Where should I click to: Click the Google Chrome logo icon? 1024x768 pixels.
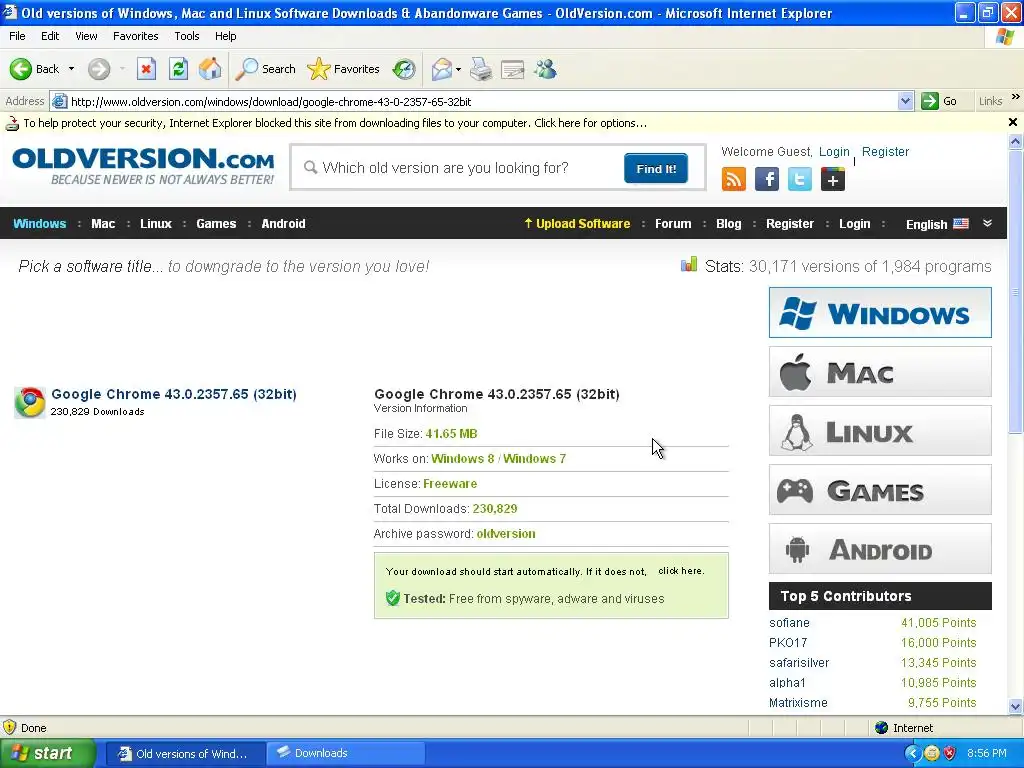30,402
